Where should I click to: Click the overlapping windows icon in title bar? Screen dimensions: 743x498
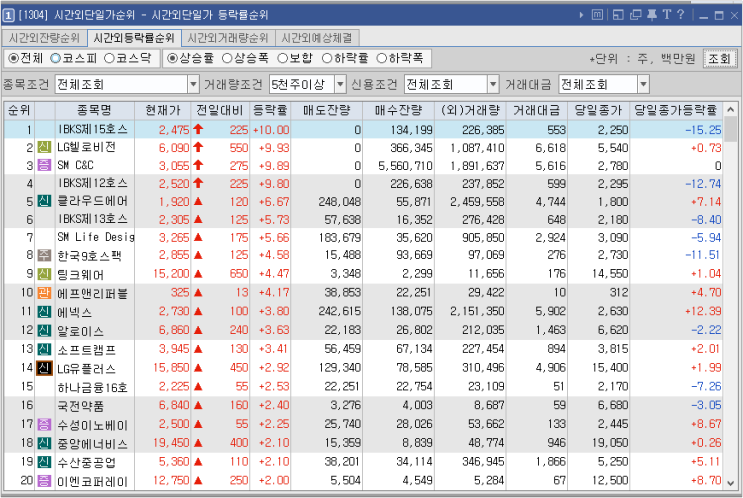coord(635,15)
